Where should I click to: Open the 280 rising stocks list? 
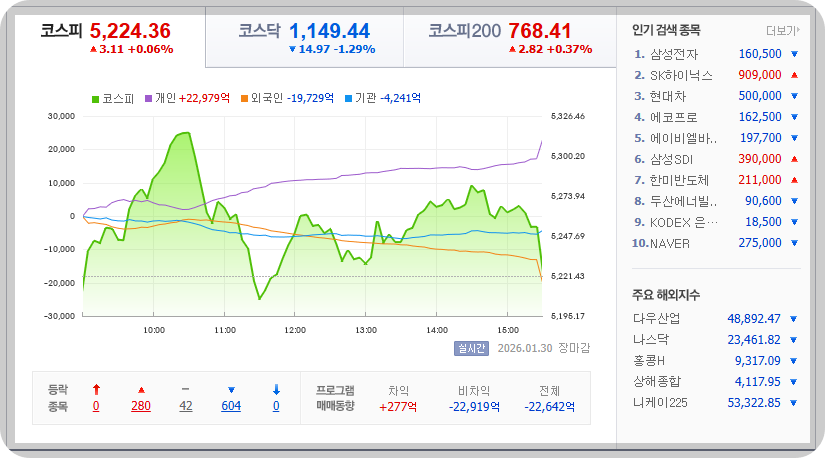pos(141,406)
